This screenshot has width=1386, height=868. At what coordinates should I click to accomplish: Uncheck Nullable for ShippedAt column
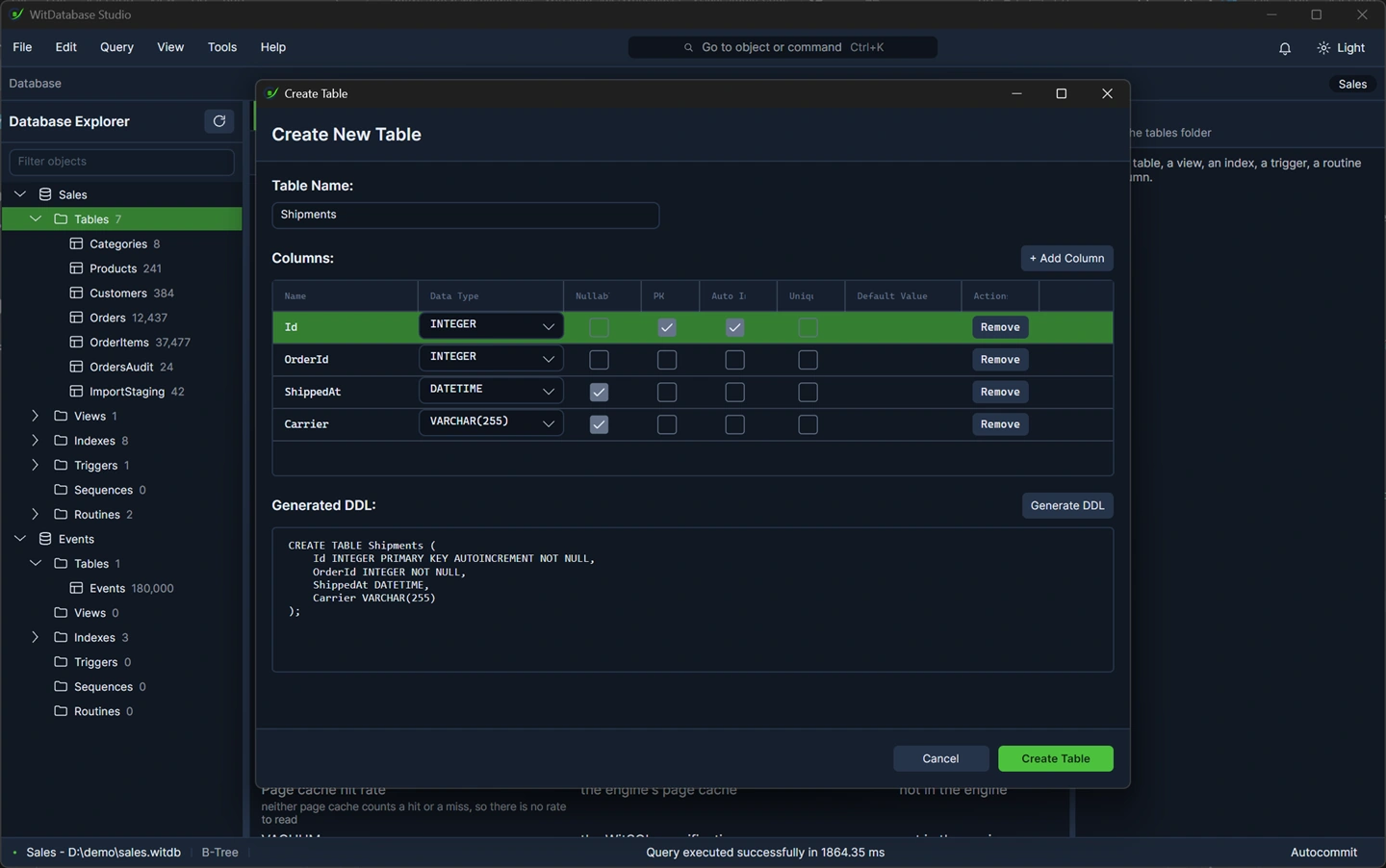[x=599, y=392]
